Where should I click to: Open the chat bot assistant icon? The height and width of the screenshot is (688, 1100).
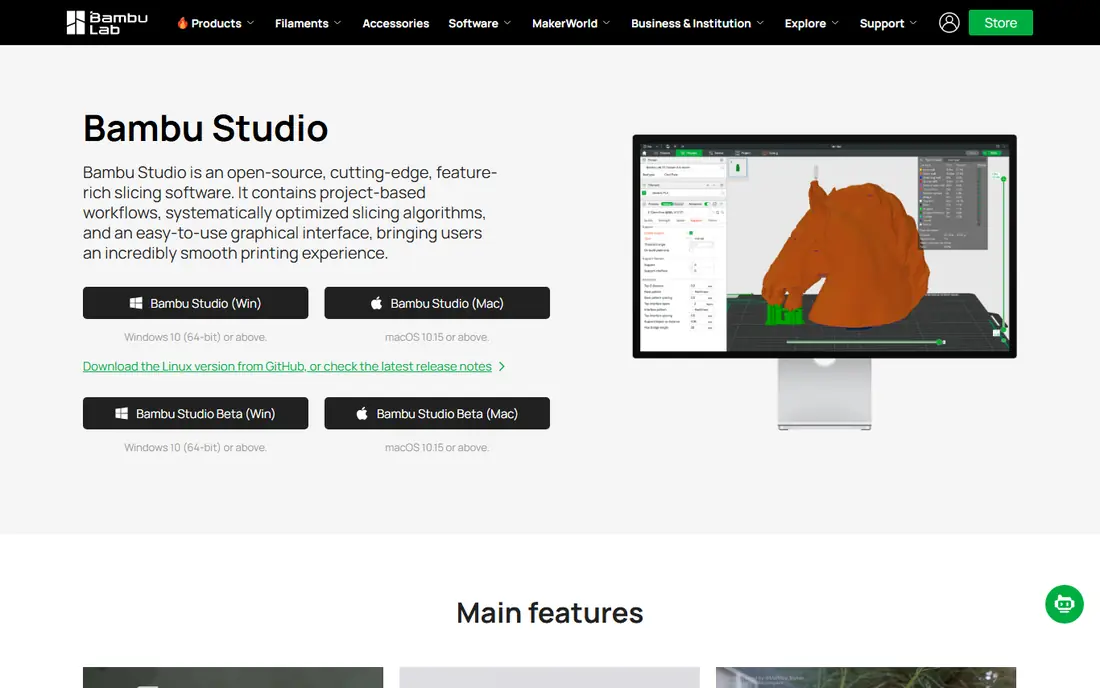(1064, 604)
